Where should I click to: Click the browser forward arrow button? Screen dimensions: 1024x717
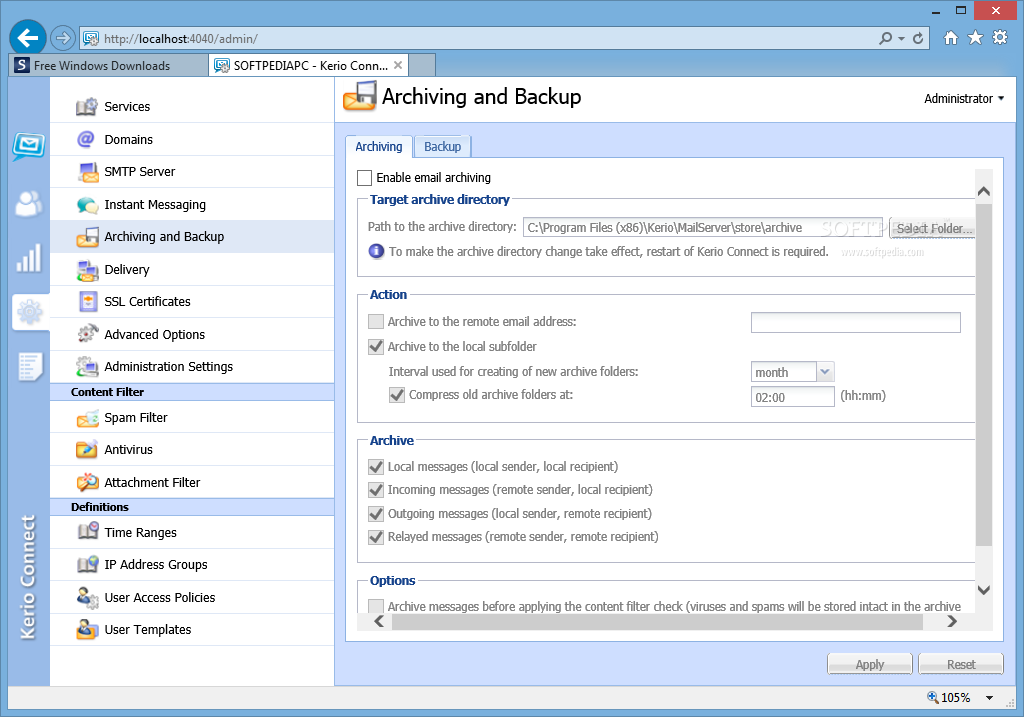click(63, 39)
